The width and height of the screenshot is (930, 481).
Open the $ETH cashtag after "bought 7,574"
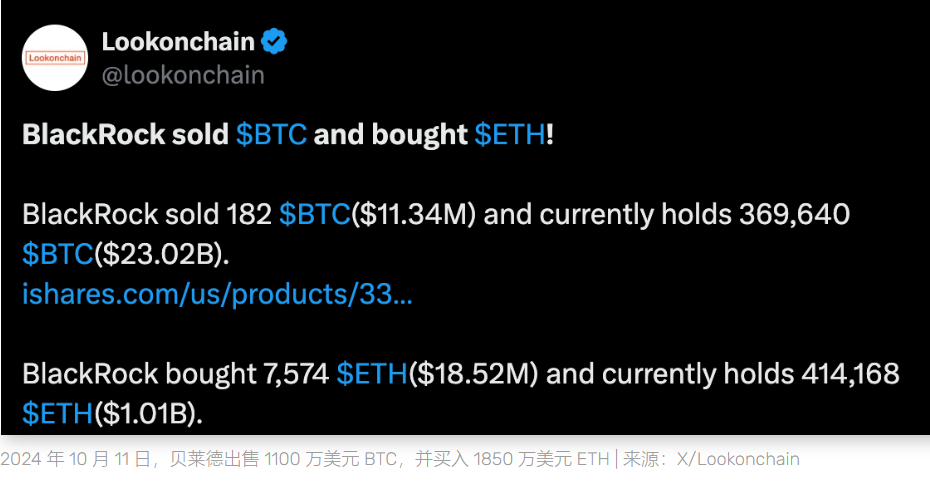372,374
